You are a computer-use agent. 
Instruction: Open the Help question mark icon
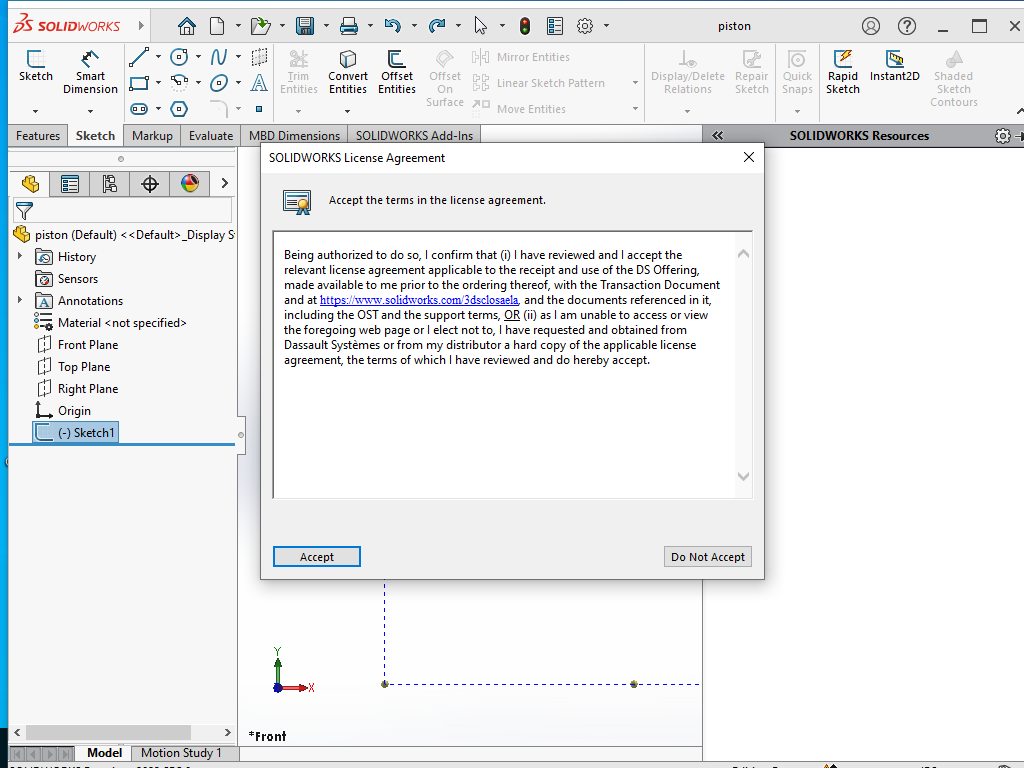pos(906,26)
